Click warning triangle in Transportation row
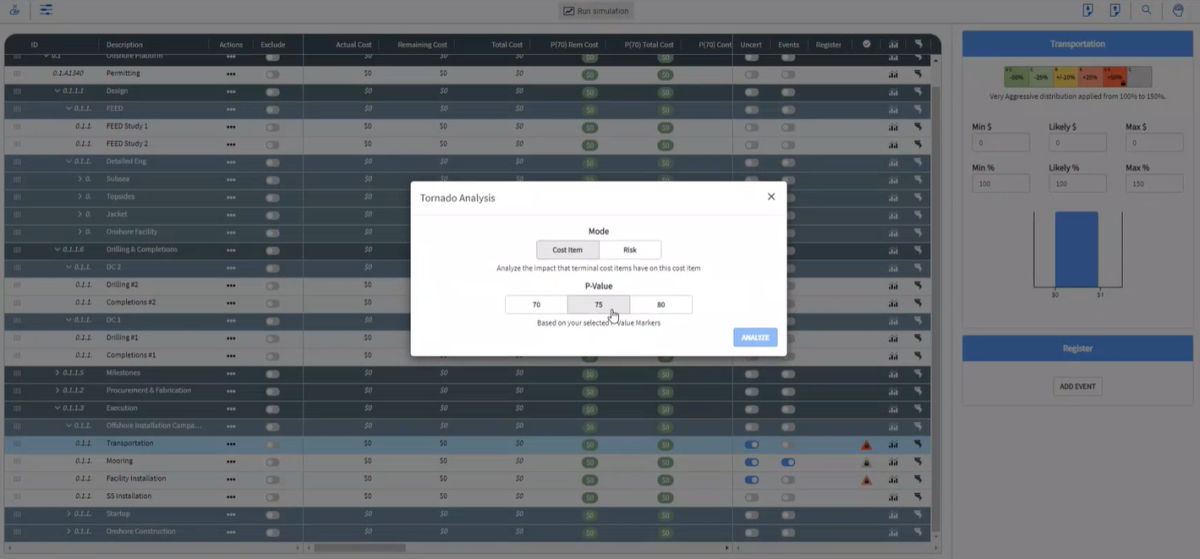Screen dimensions: 1200x559 coord(866,445)
